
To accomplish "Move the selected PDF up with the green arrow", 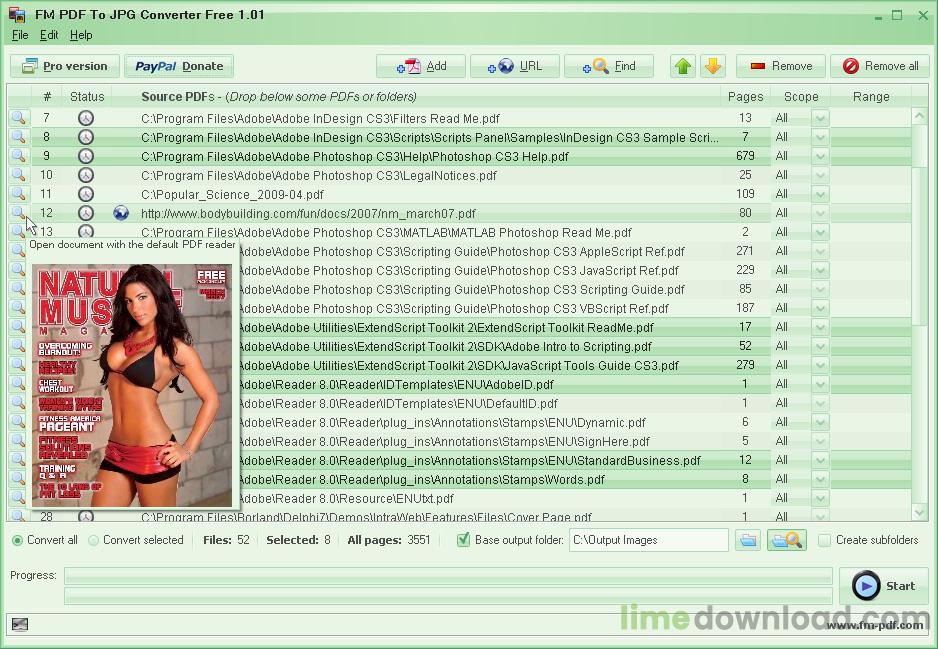I will (683, 66).
